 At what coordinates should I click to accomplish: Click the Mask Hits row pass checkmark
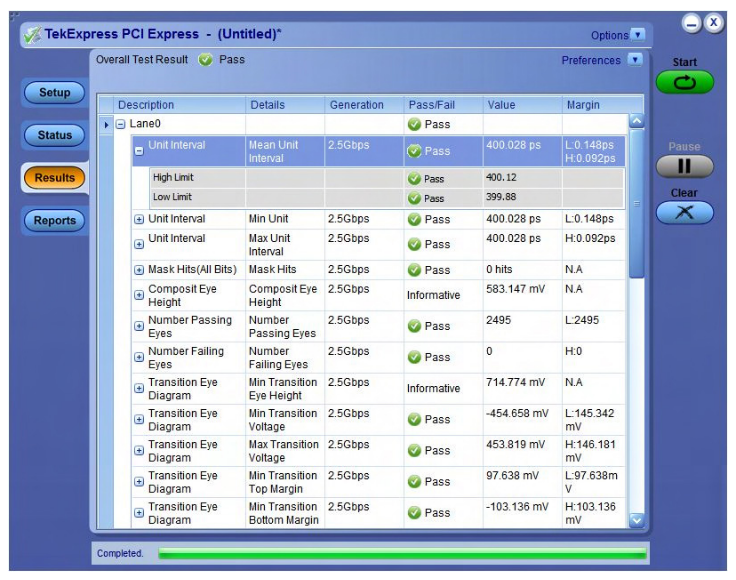(x=414, y=270)
